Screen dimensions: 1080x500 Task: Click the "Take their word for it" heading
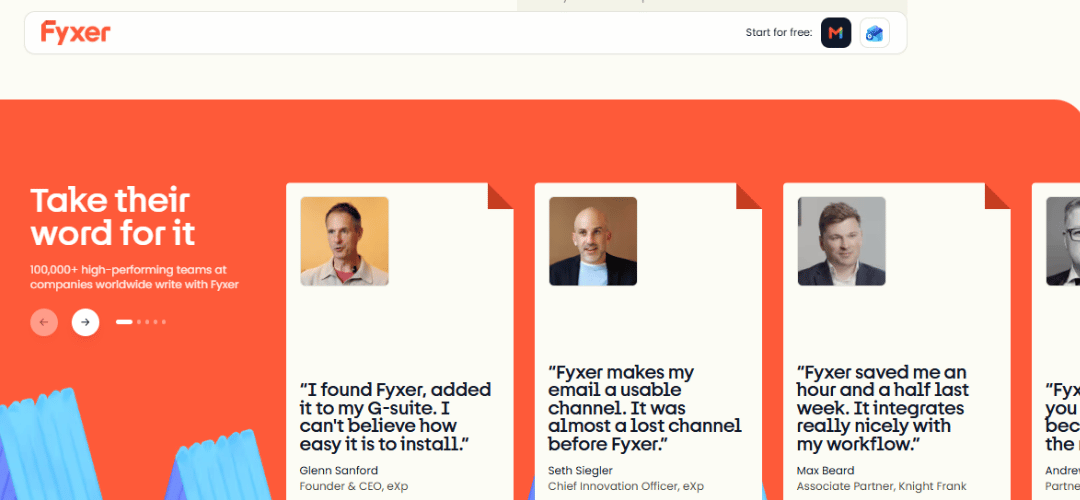[x=112, y=216]
